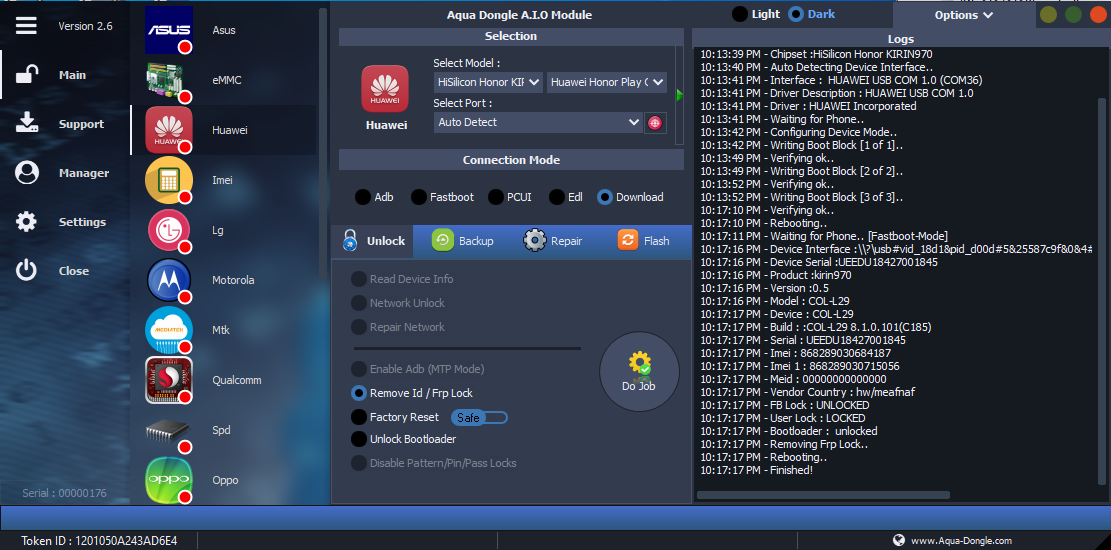
Task: Open the hamburger menu icon
Action: (x=26, y=26)
